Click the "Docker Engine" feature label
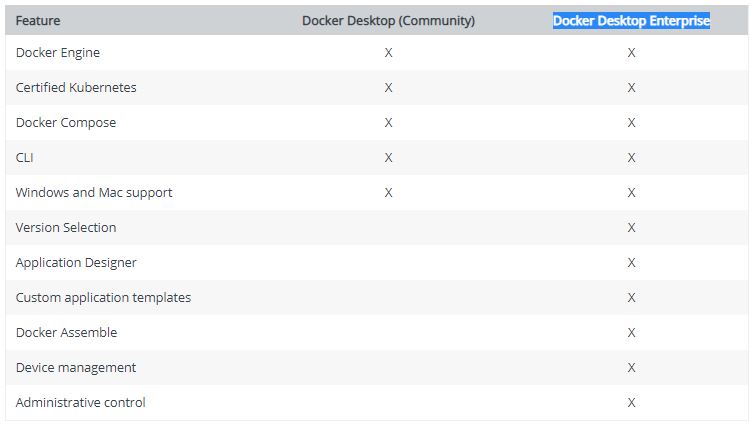The width and height of the screenshot is (751, 428). pyautogui.click(x=58, y=52)
